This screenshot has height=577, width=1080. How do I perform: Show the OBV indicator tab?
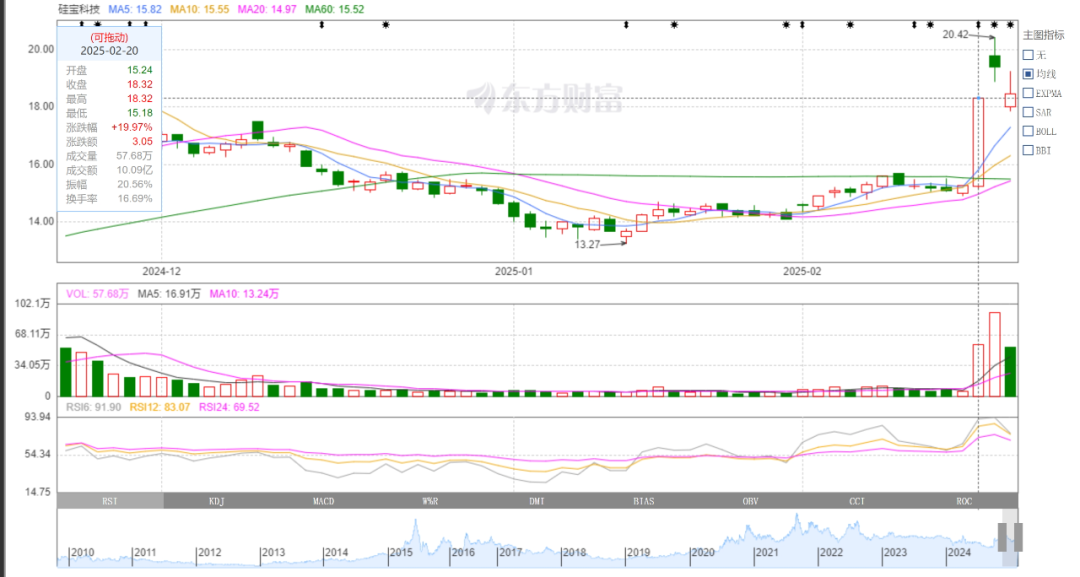pyautogui.click(x=751, y=501)
